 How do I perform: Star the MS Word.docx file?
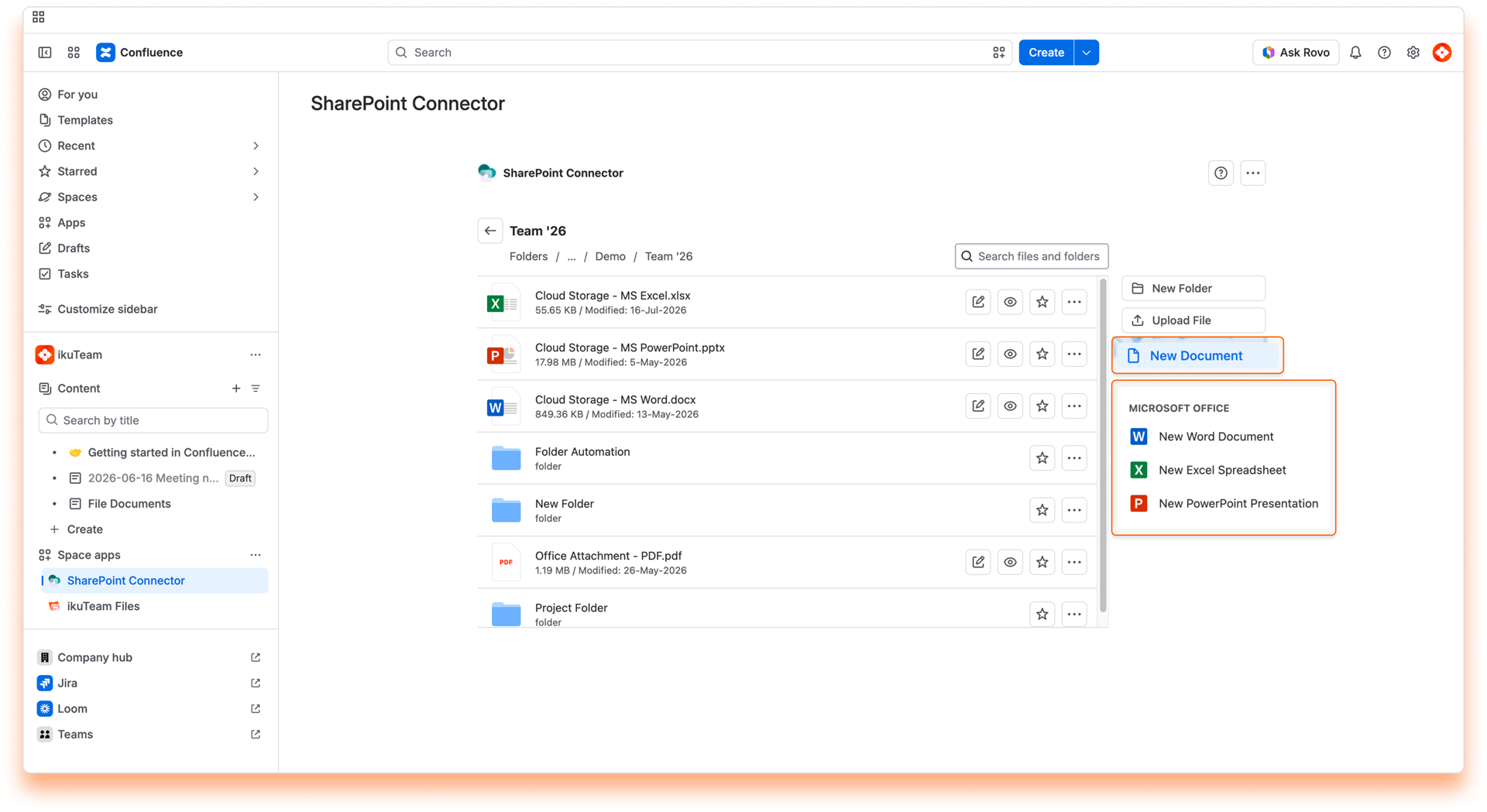point(1042,406)
